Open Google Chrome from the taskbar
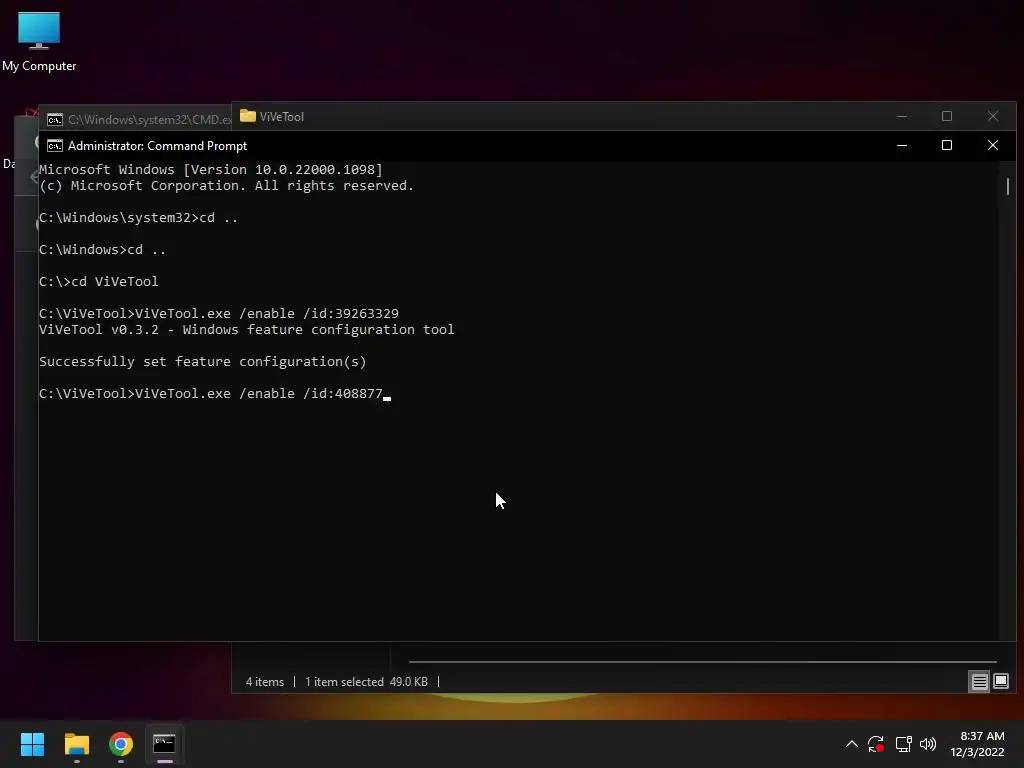1024x768 pixels. click(x=121, y=744)
